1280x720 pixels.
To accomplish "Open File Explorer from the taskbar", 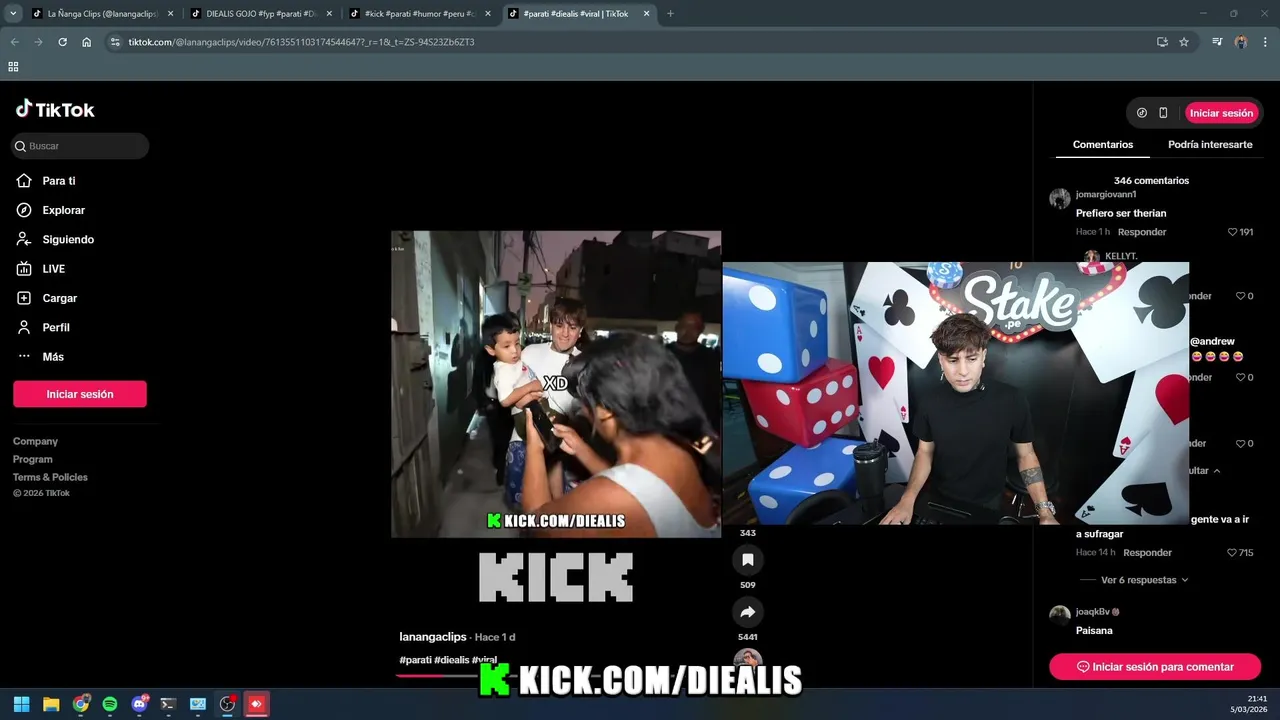I will [51, 704].
